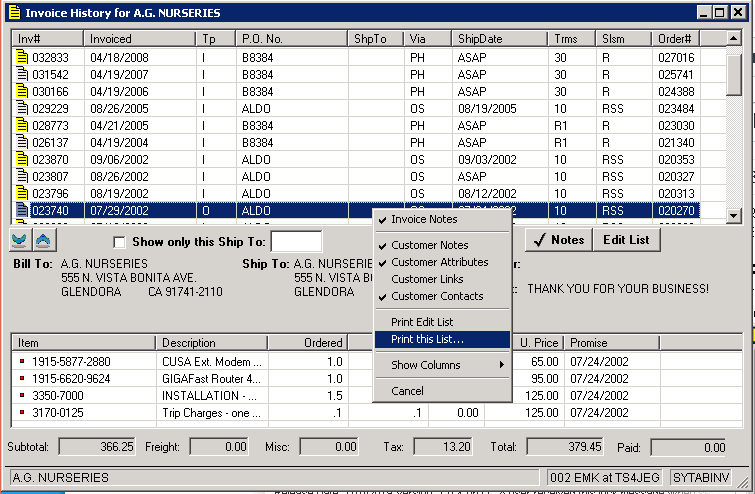Expand the Show Columns submenu

point(442,365)
